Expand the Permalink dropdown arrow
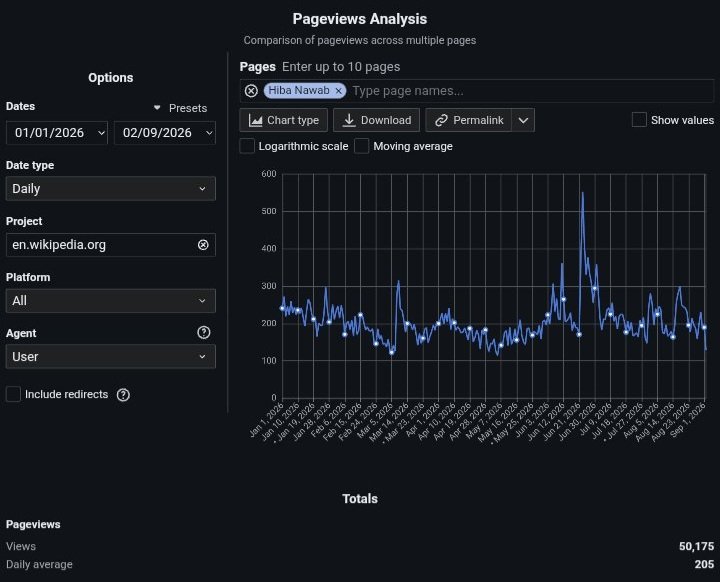 pos(523,120)
